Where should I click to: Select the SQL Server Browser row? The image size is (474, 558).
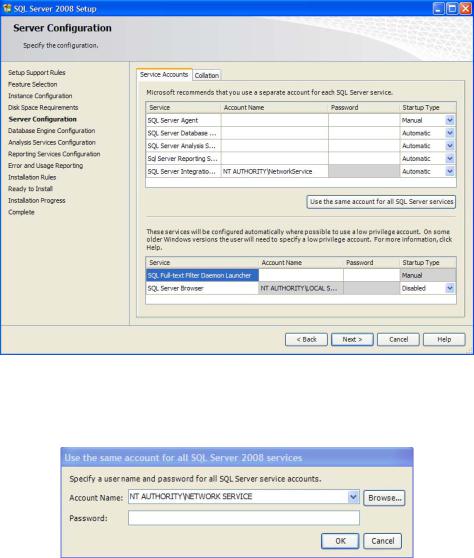[202, 288]
